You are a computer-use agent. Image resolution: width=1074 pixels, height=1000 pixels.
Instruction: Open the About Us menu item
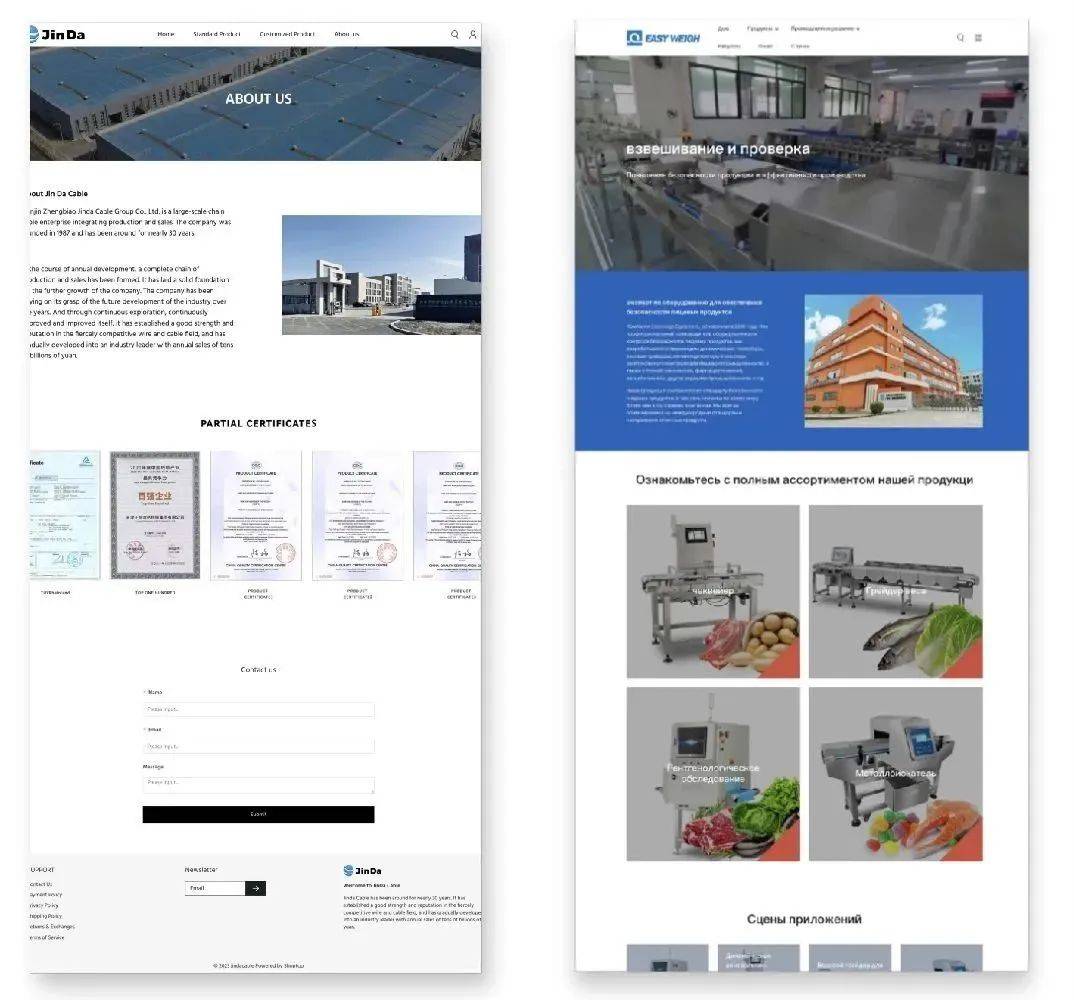point(347,34)
